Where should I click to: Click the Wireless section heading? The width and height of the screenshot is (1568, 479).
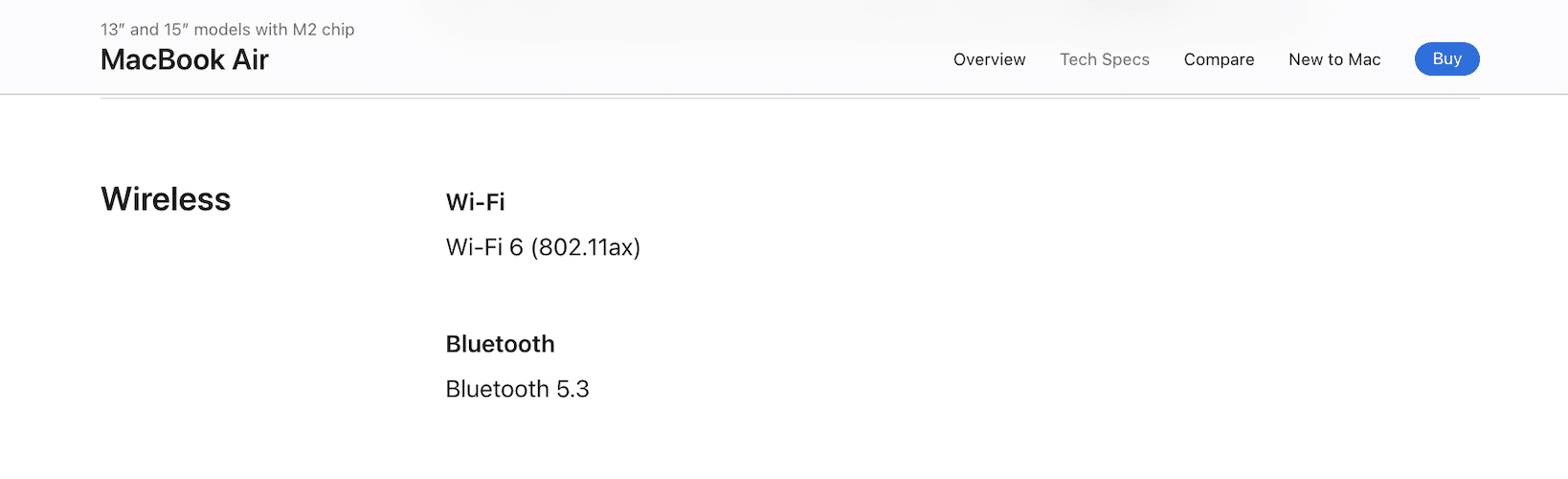coord(166,199)
